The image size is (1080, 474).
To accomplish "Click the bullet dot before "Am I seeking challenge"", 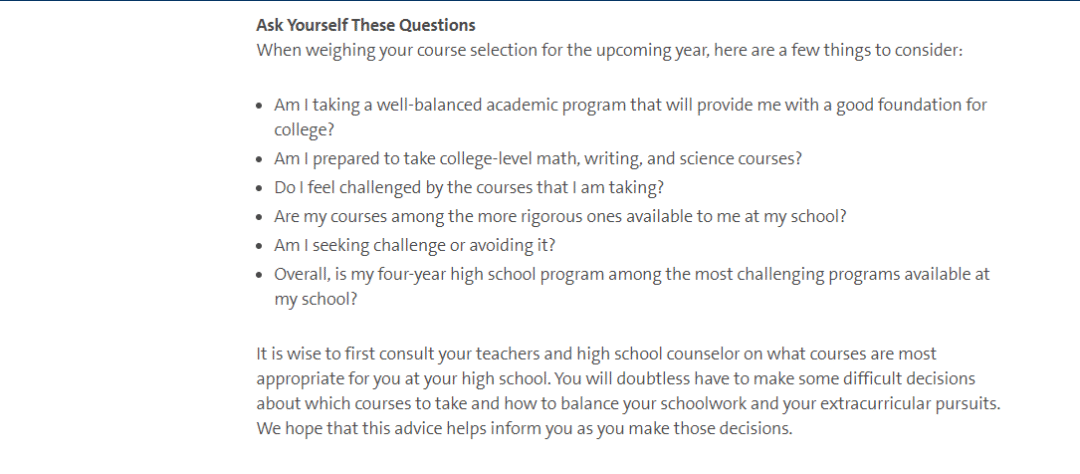I will coord(260,246).
